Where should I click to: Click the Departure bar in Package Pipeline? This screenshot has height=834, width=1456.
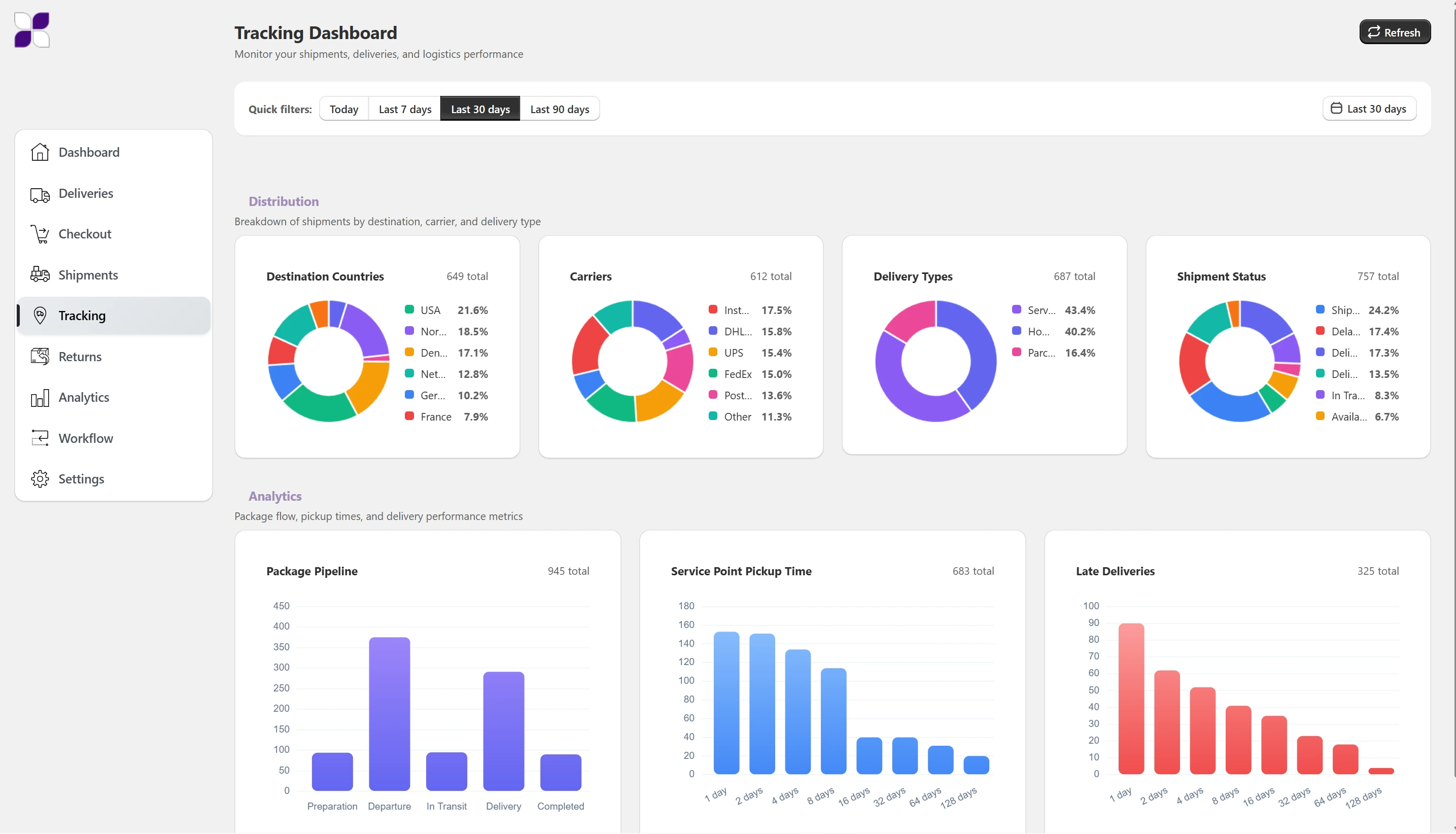(x=390, y=714)
